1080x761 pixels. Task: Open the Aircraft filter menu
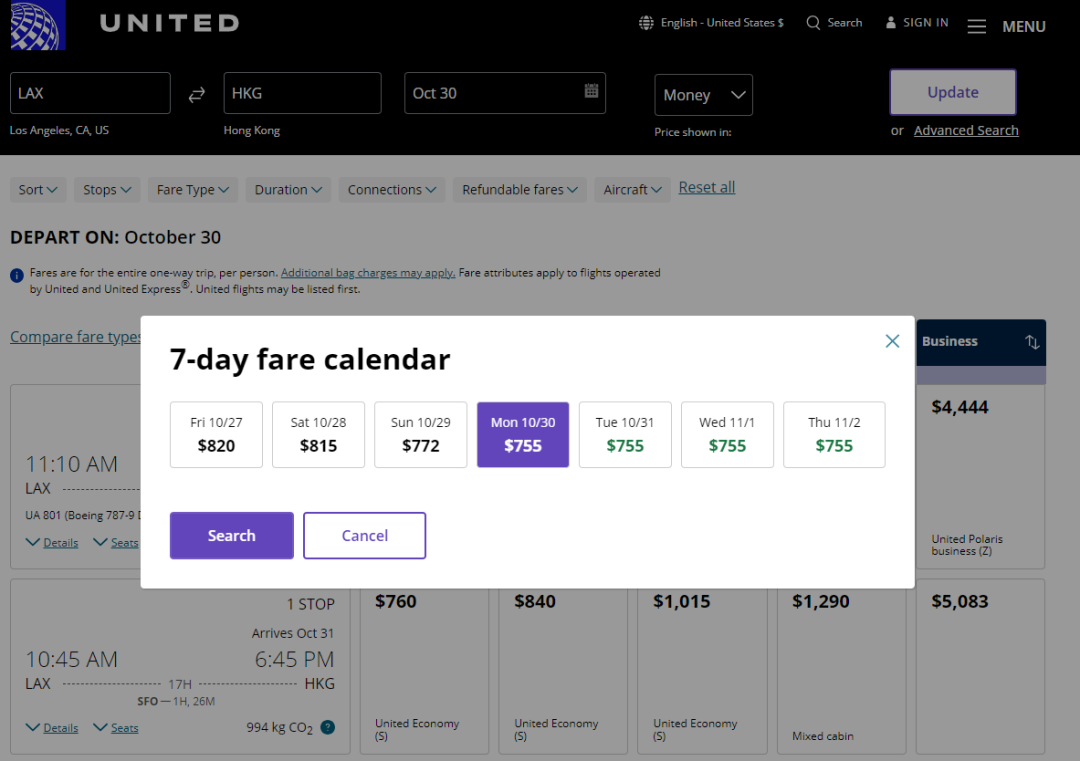pyautogui.click(x=632, y=190)
